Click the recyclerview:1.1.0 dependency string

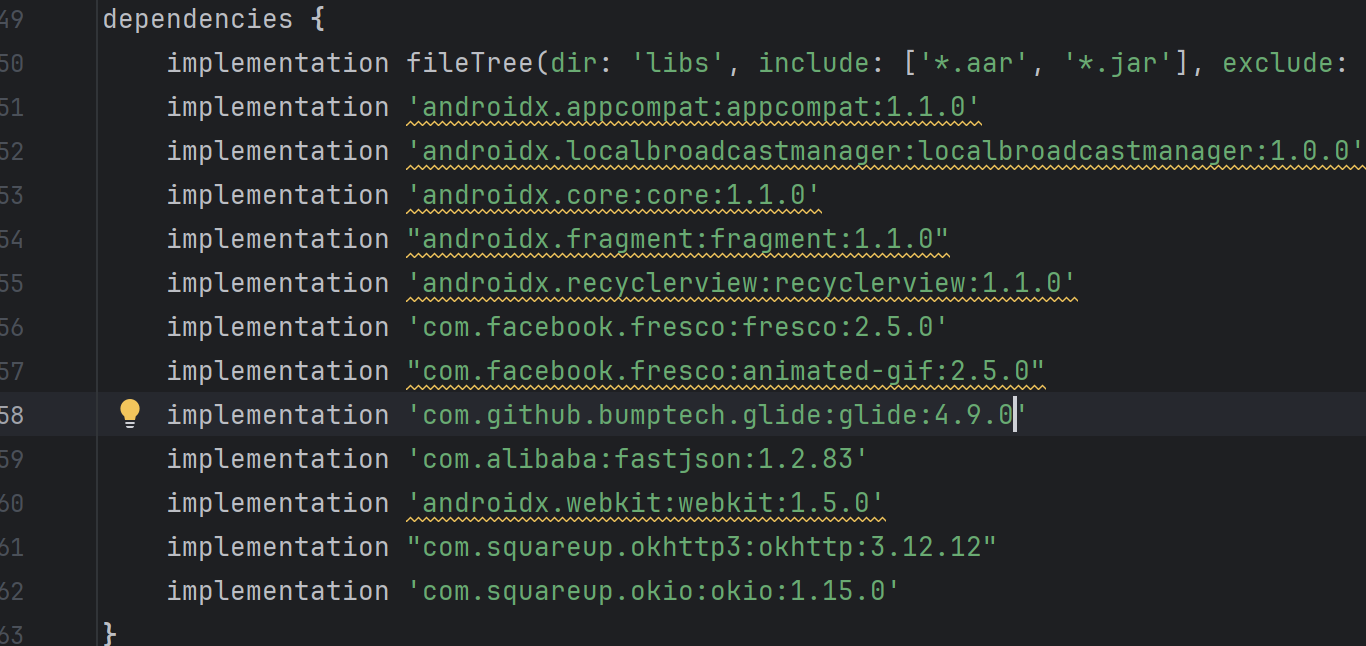(741, 283)
